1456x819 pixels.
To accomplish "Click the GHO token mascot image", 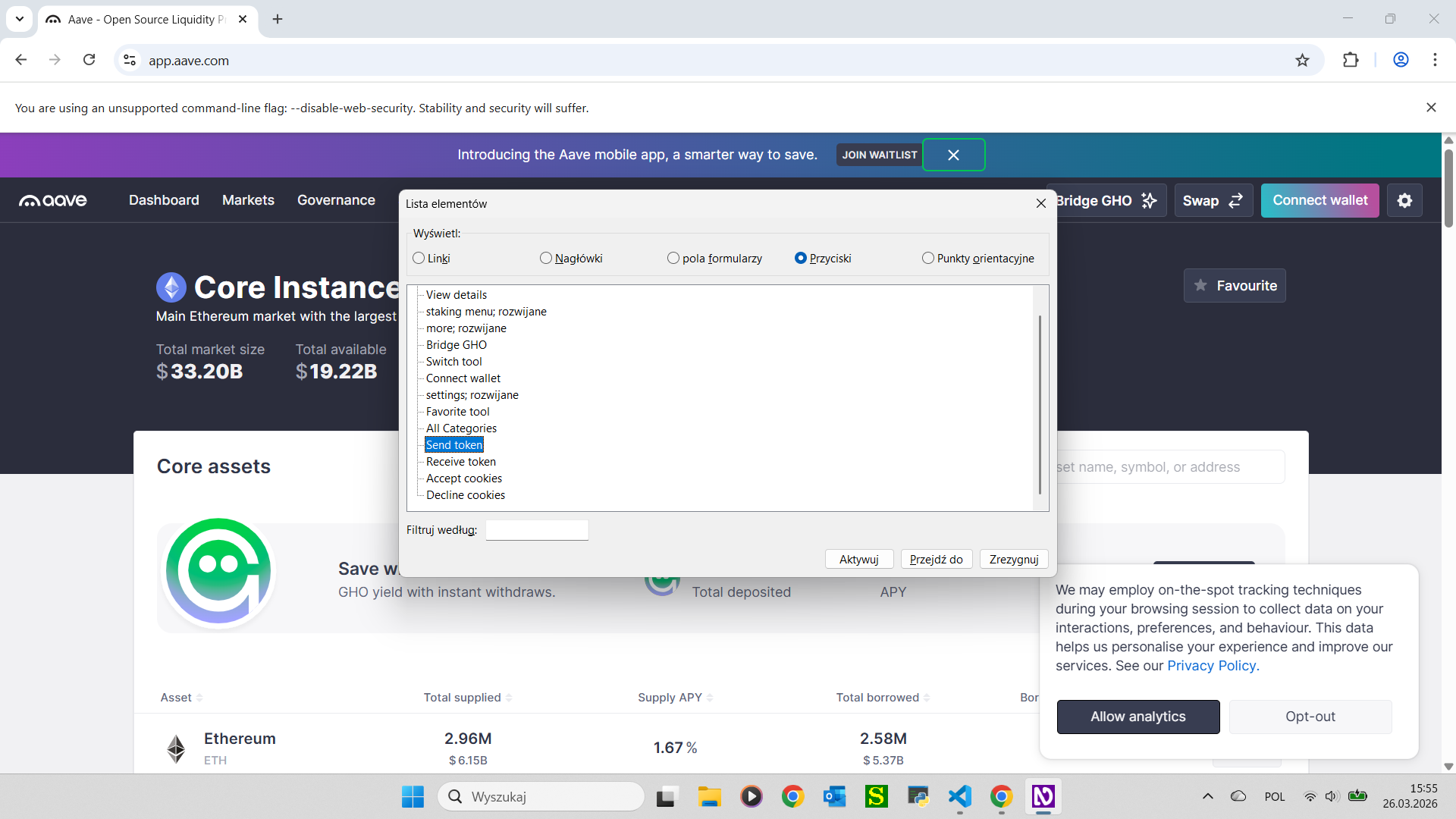I will pos(218,573).
